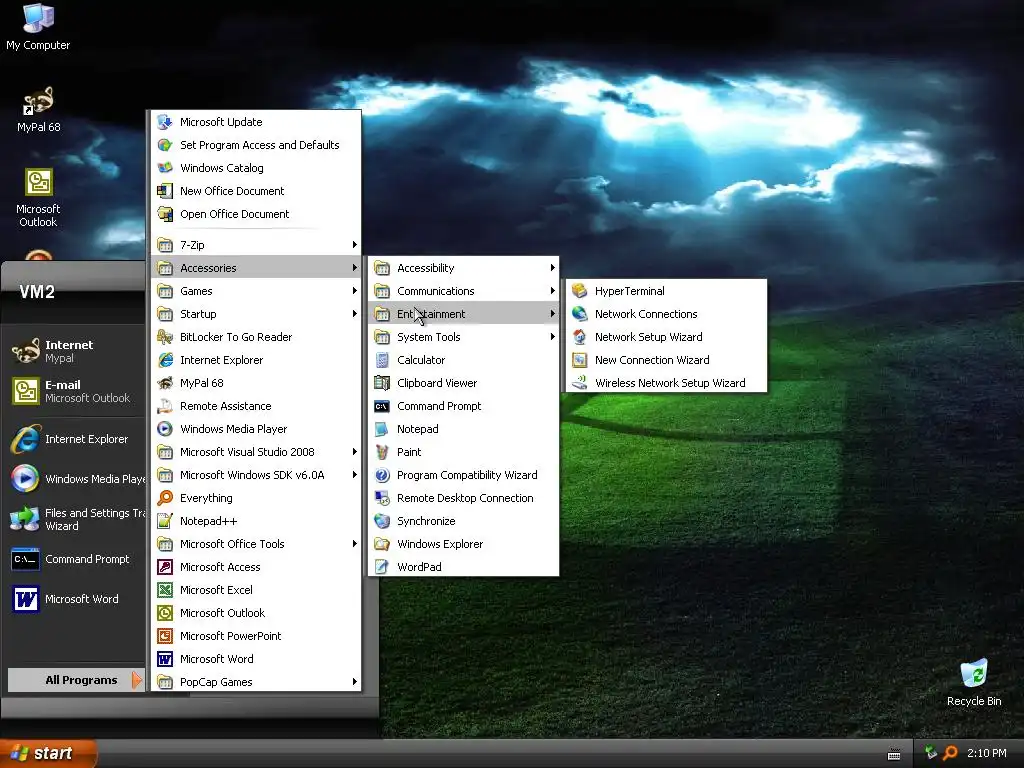The image size is (1024, 768).
Task: Open Windows Catalog
Action: [x=256, y=168]
